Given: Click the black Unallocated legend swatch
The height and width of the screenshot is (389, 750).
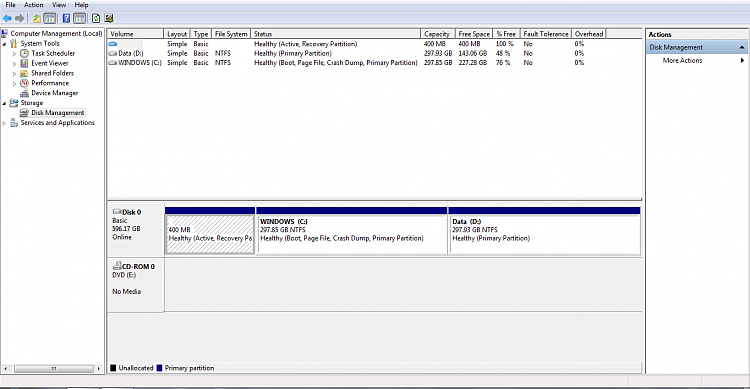Looking at the screenshot, I should tap(113, 368).
